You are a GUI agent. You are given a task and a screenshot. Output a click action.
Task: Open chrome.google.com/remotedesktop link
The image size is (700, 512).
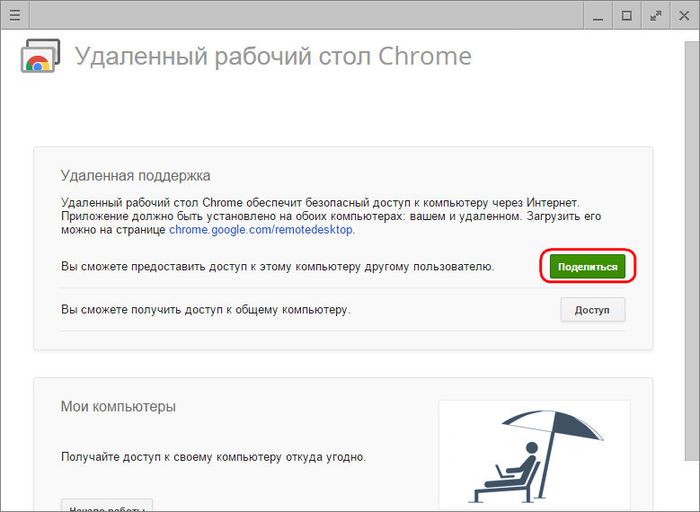point(262,230)
